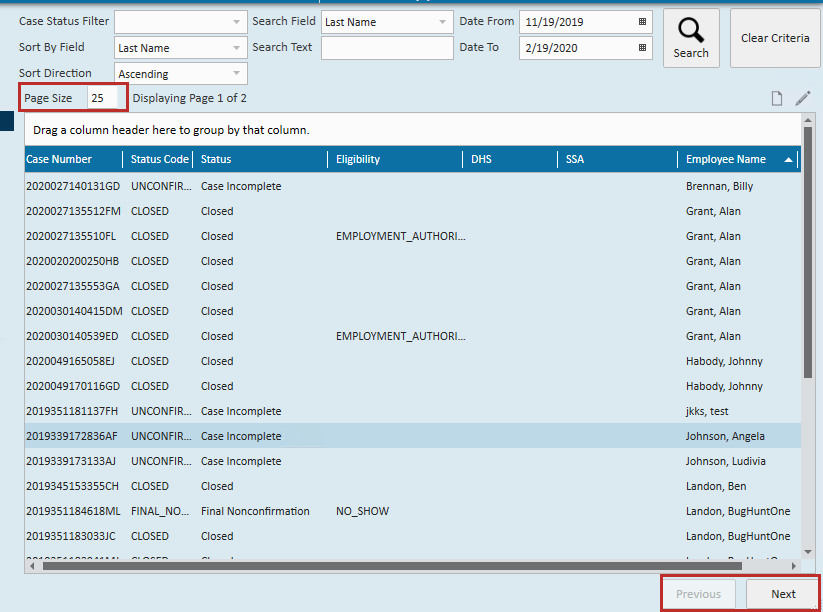Click employee name Landon, Ben
823x612 pixels.
coord(716,486)
